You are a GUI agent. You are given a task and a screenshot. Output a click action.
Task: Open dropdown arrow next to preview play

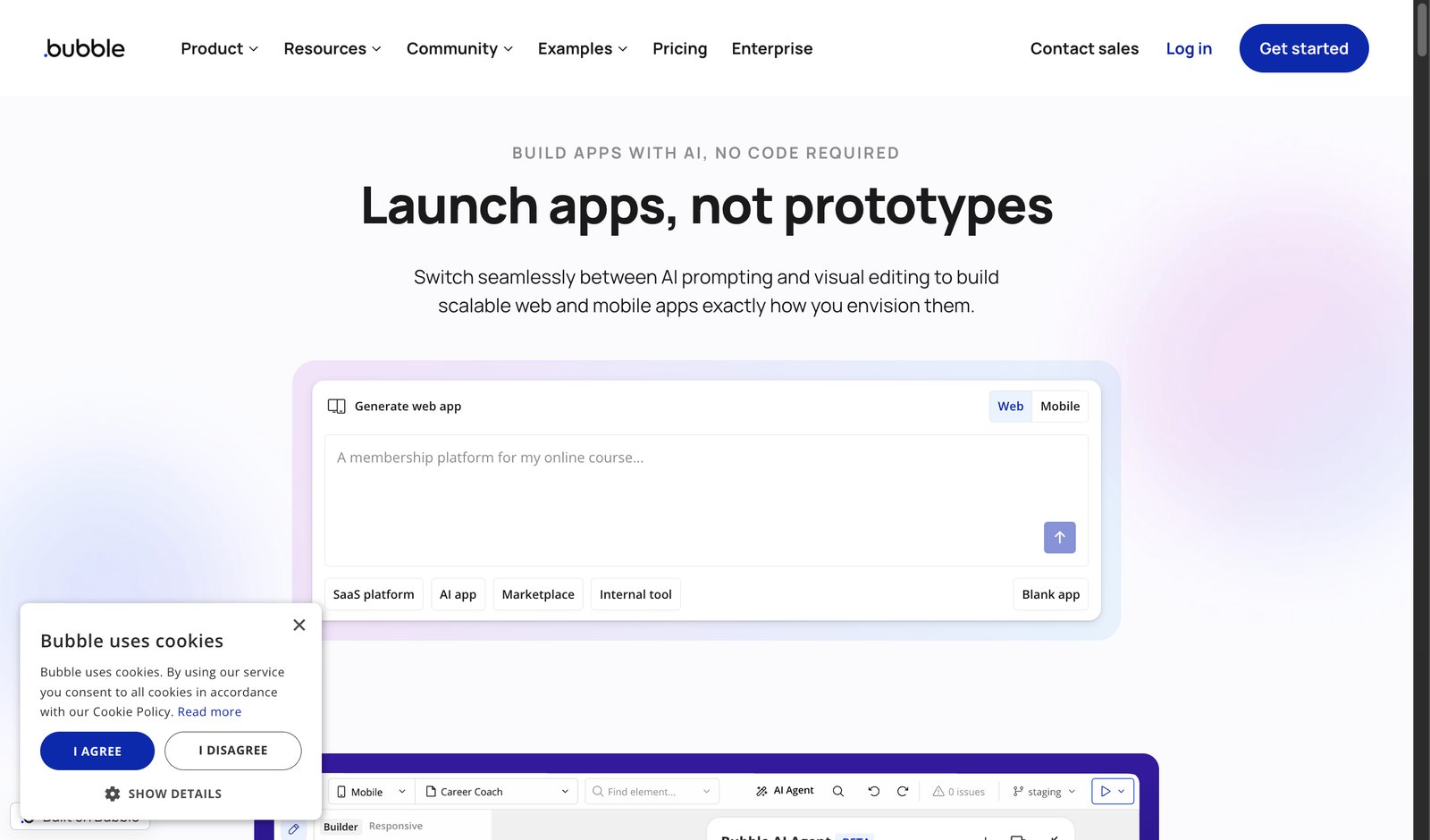click(x=1123, y=791)
